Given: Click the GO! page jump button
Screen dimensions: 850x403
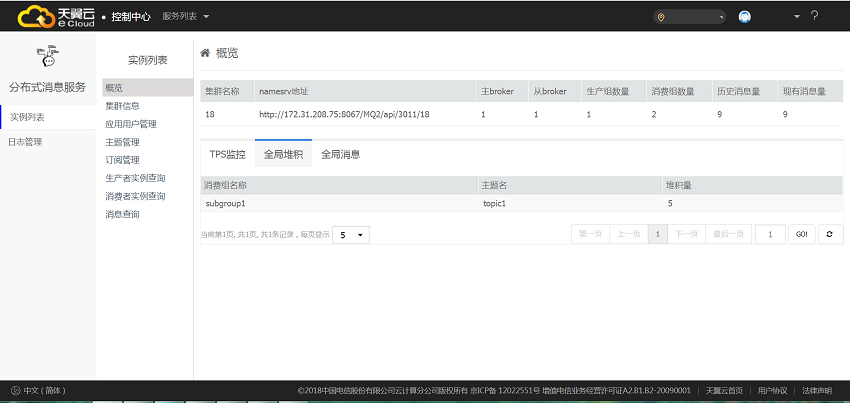Looking at the screenshot, I should pyautogui.click(x=802, y=234).
